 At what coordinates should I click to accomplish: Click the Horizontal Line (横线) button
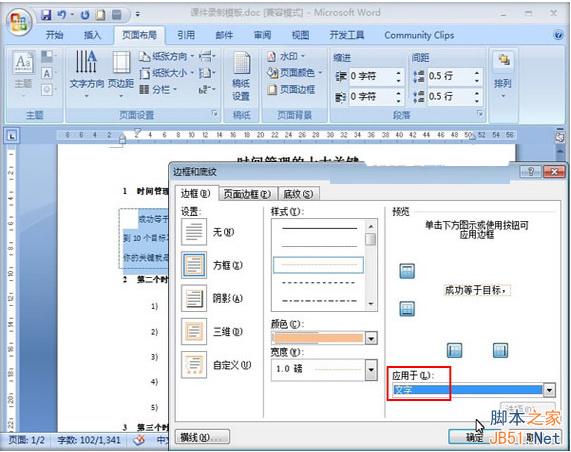click(202, 437)
